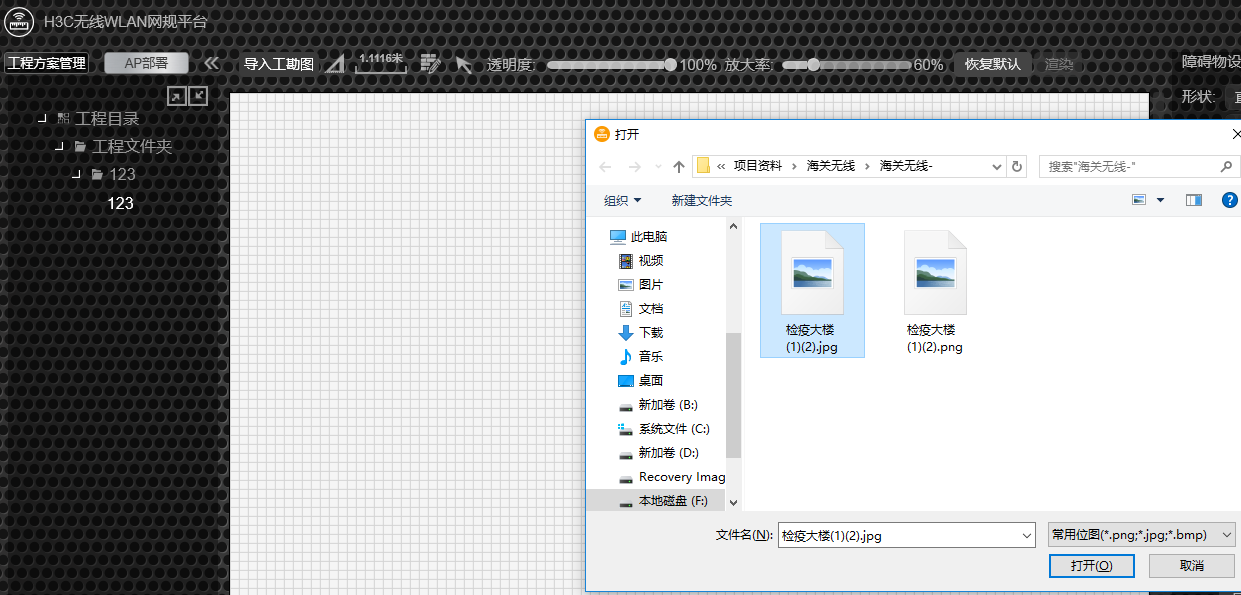Image resolution: width=1241 pixels, height=595 pixels.
Task: Collapse the 工程目录 tree node
Action: (42, 118)
